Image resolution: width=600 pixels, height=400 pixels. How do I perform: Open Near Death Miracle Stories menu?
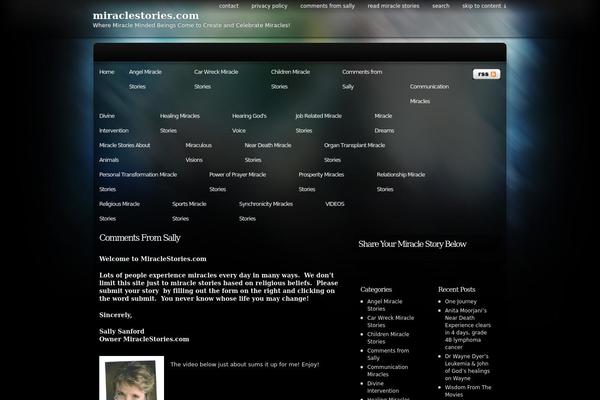click(268, 152)
